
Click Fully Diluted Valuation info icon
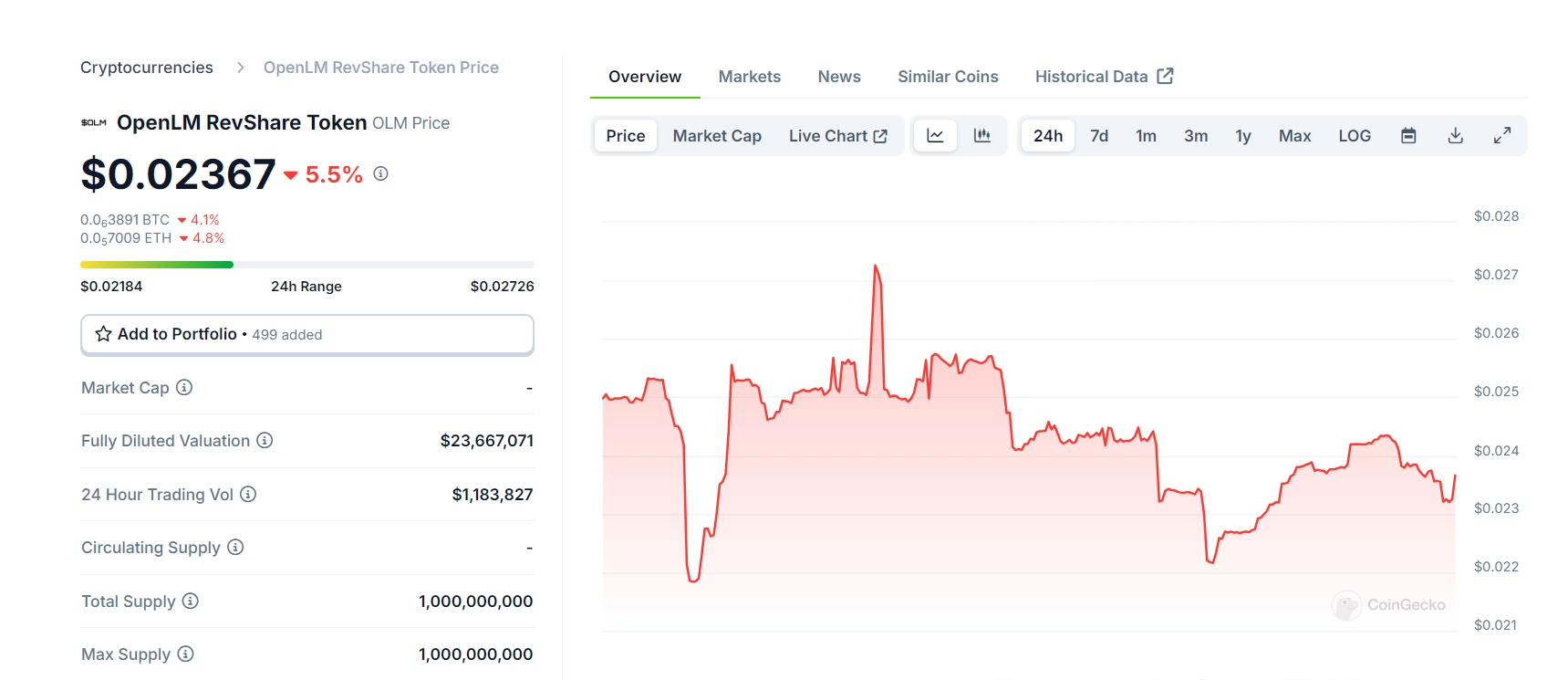[x=265, y=440]
